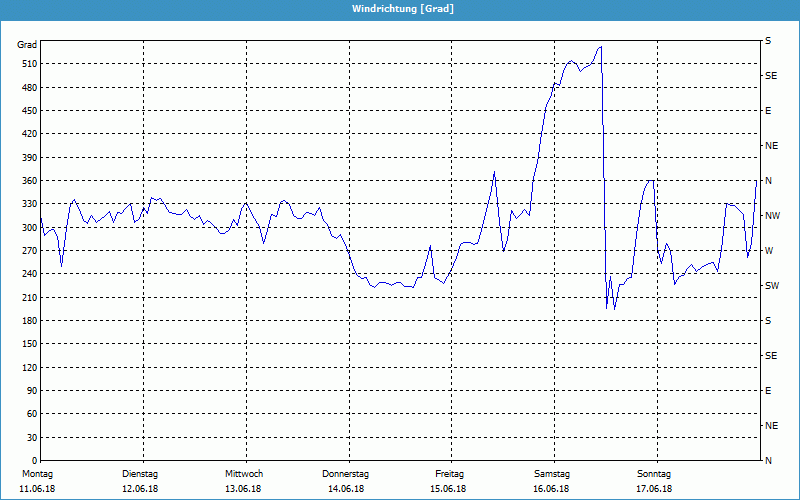
Task: Select the Montag day label
Action: pyautogui.click(x=38, y=473)
